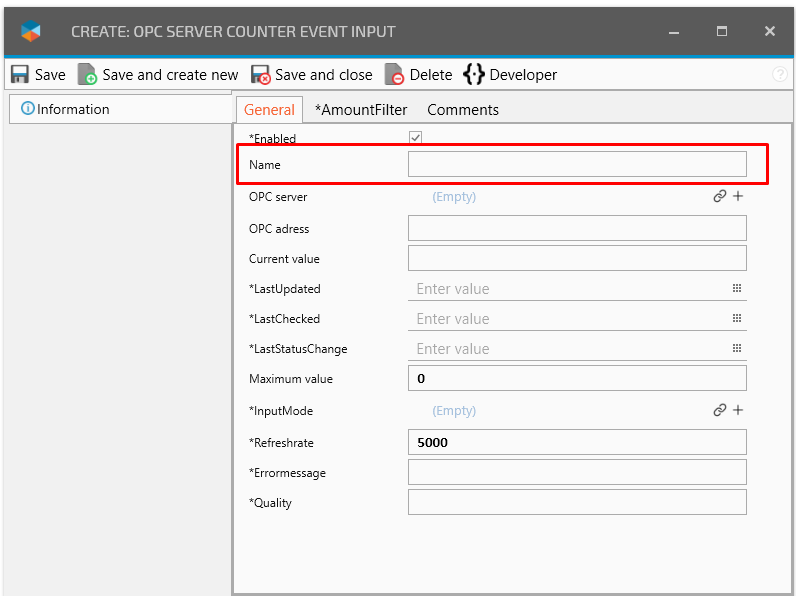Switch to the Comments tab
The image size is (796, 596).
462,110
